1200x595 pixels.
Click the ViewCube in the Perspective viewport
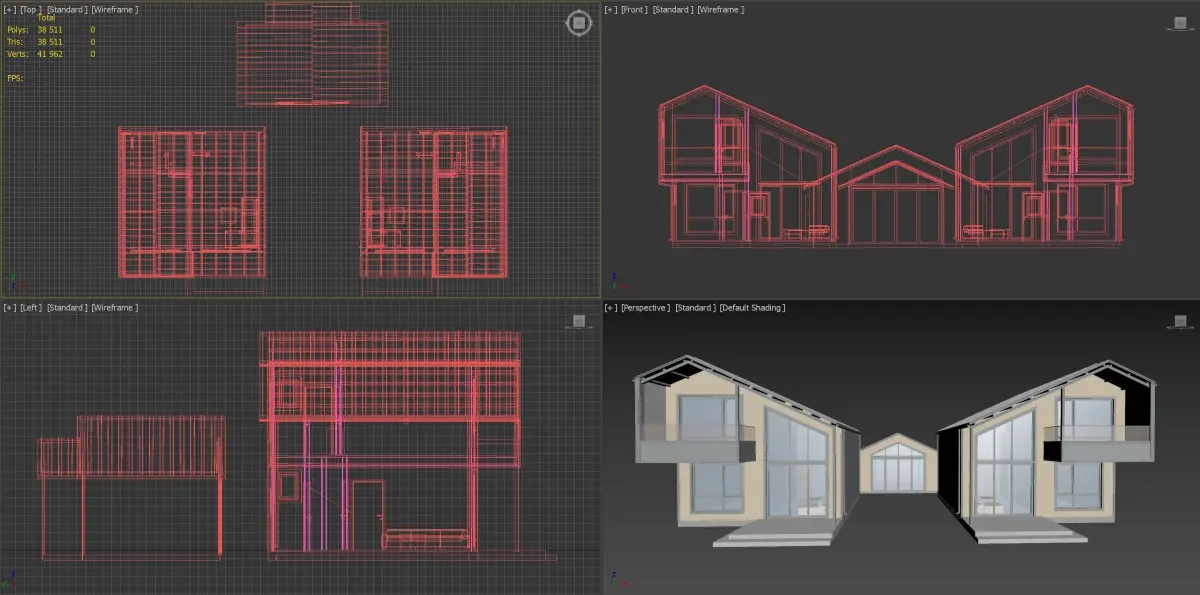(x=1181, y=321)
